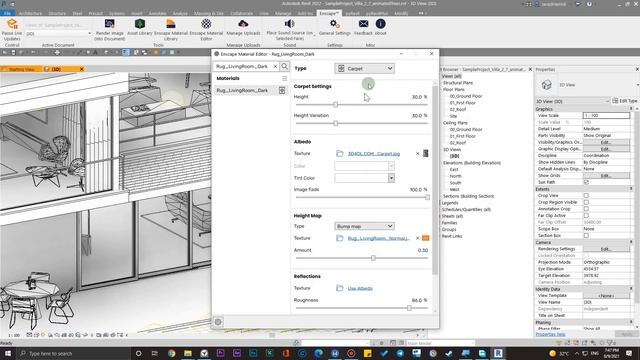The image size is (640, 360).
Task: Enable the Section Box checkbox
Action: coord(586,236)
